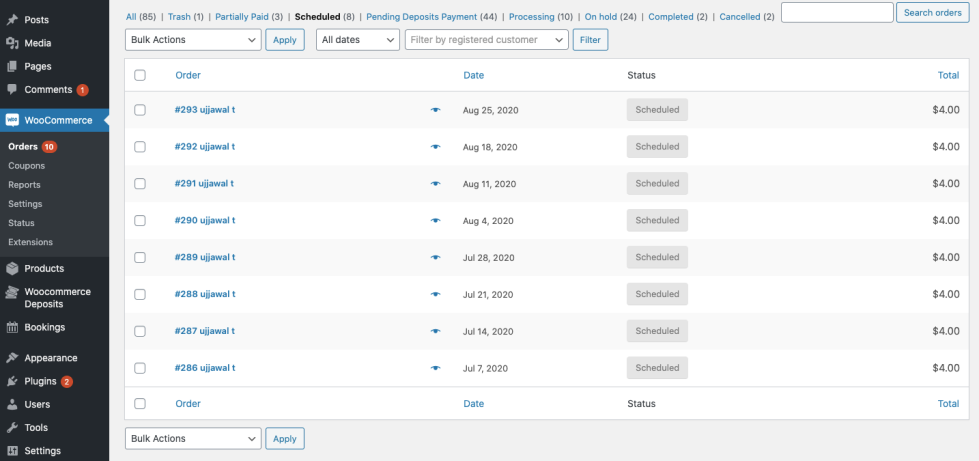Click the Plugins plug icon
979x461 pixels.
pyautogui.click(x=12, y=381)
